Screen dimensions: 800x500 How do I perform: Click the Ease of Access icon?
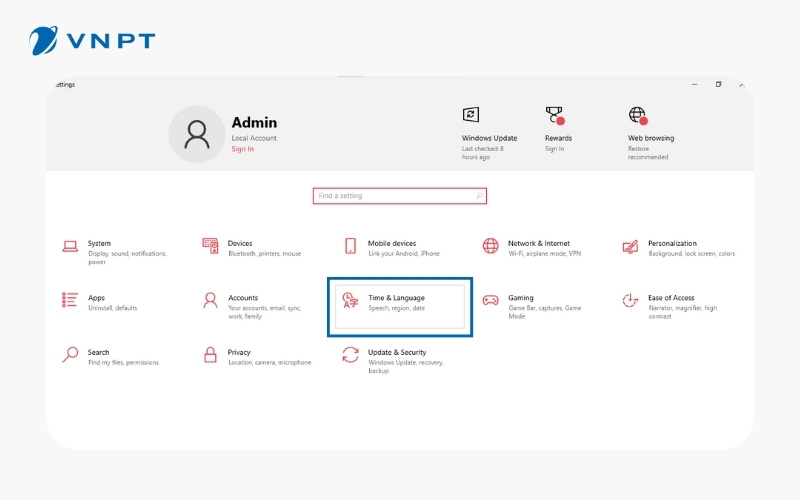(x=630, y=300)
